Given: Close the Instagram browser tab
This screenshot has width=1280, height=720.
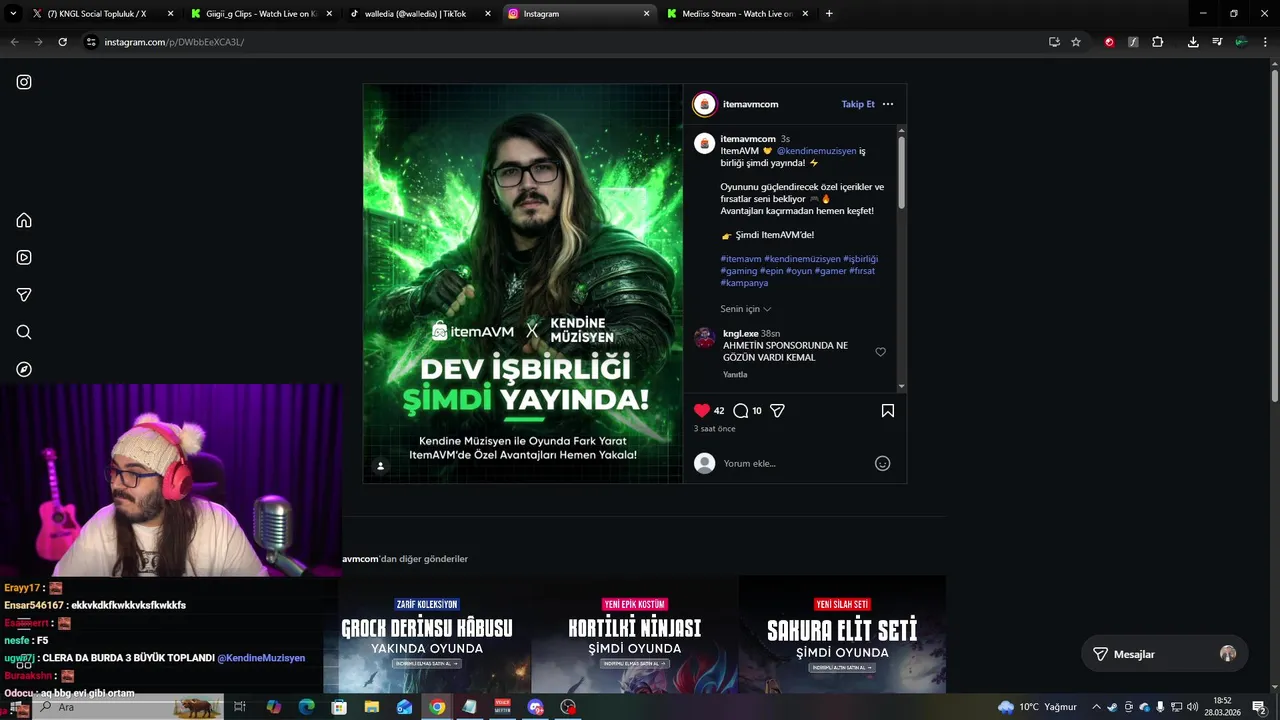Looking at the screenshot, I should pyautogui.click(x=646, y=14).
